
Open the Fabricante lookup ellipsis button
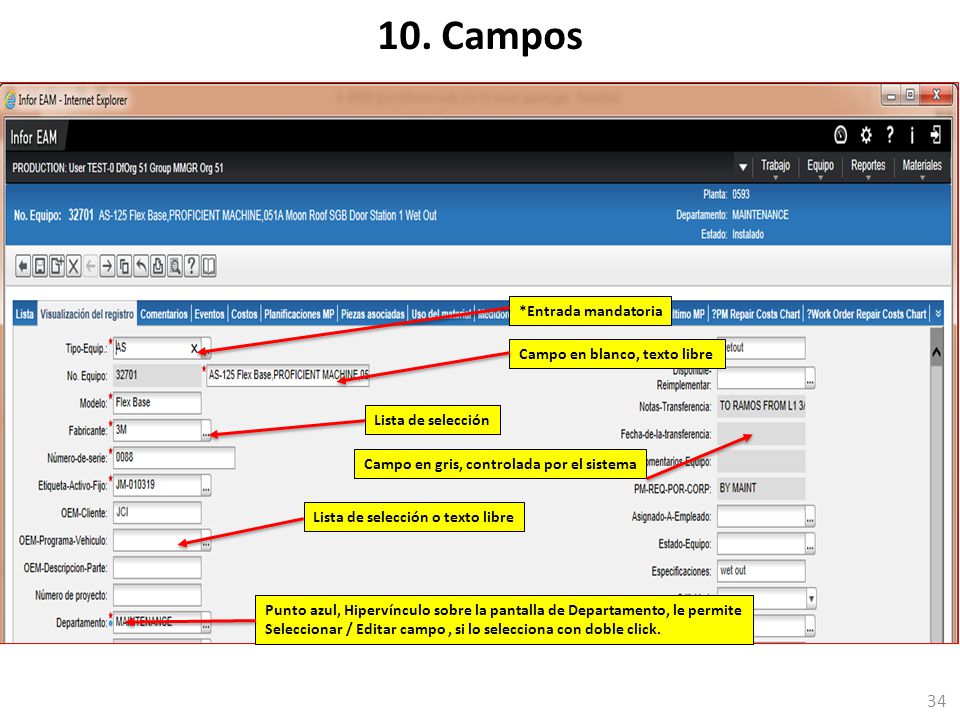206,430
